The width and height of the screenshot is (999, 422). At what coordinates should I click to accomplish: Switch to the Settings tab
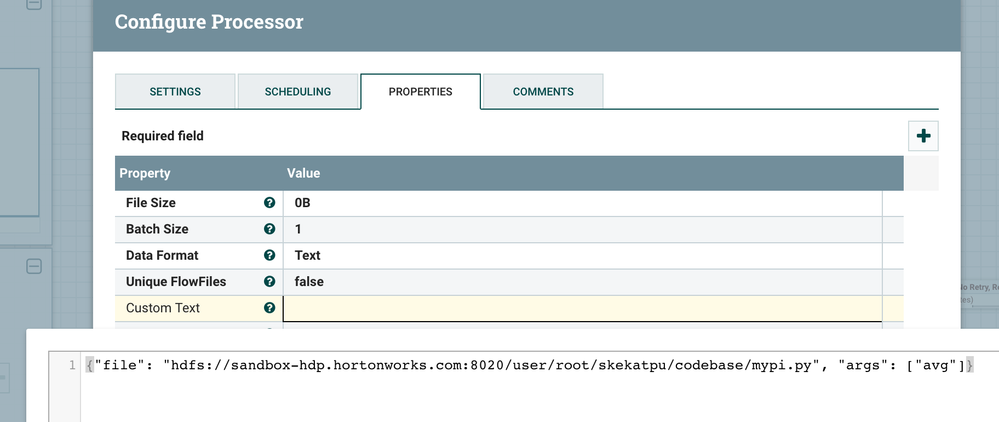(x=175, y=92)
